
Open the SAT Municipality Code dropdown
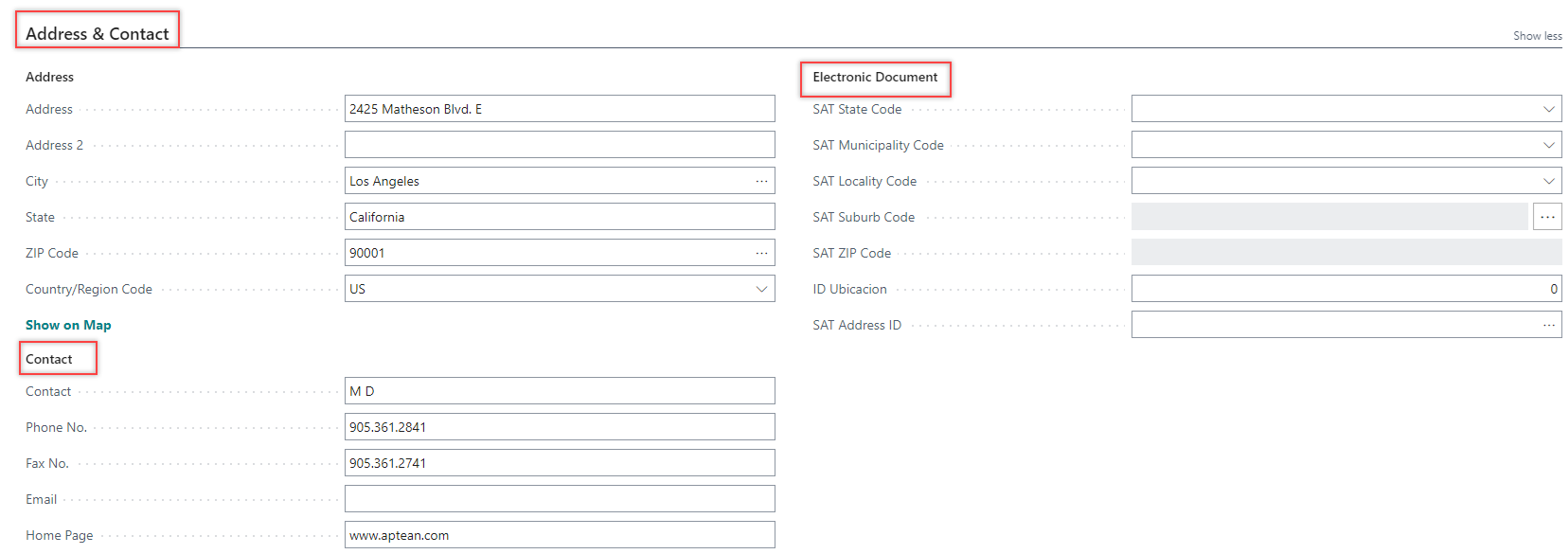[x=1548, y=145]
